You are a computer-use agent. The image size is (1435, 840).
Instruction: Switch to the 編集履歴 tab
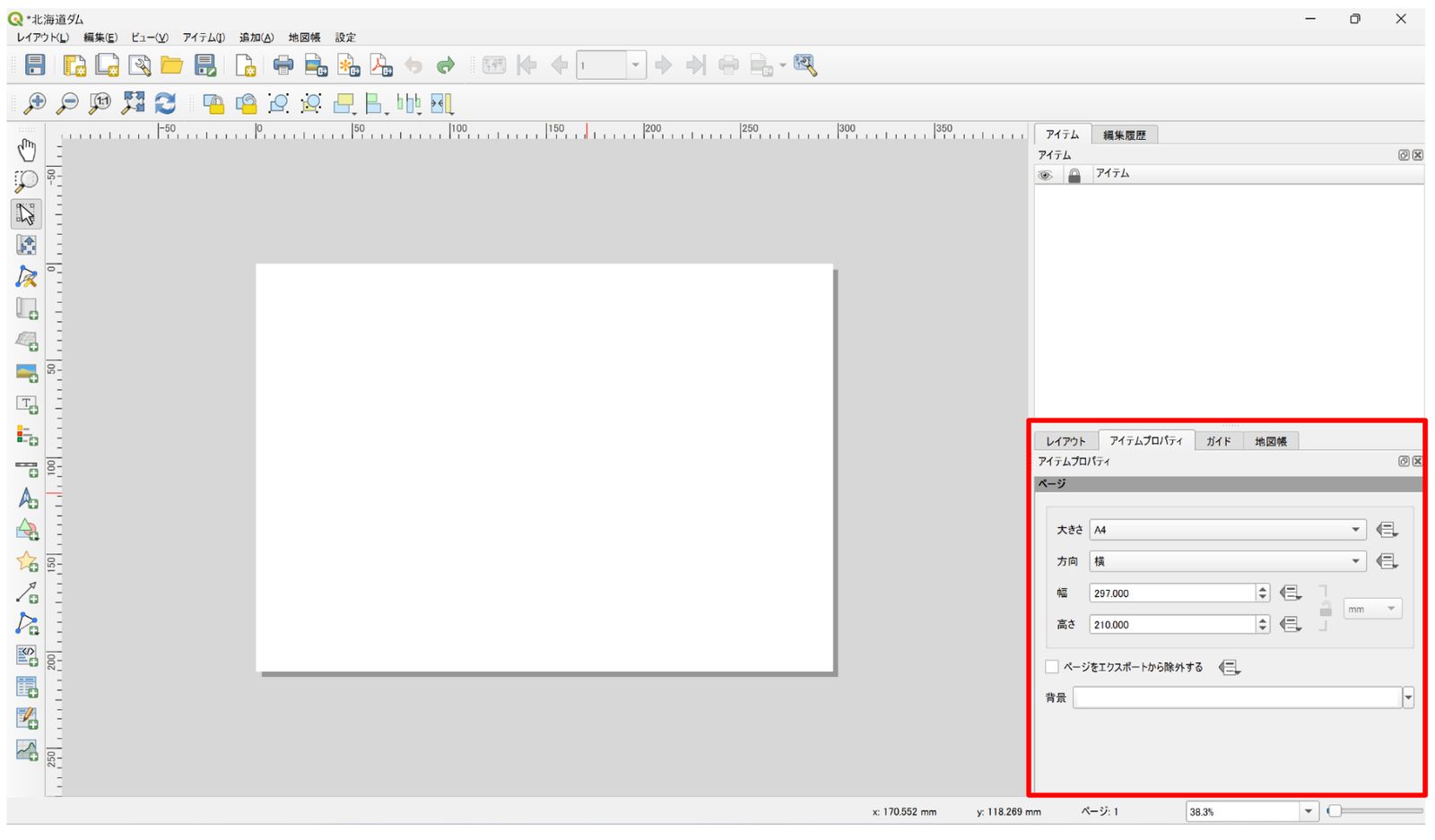tap(1125, 134)
